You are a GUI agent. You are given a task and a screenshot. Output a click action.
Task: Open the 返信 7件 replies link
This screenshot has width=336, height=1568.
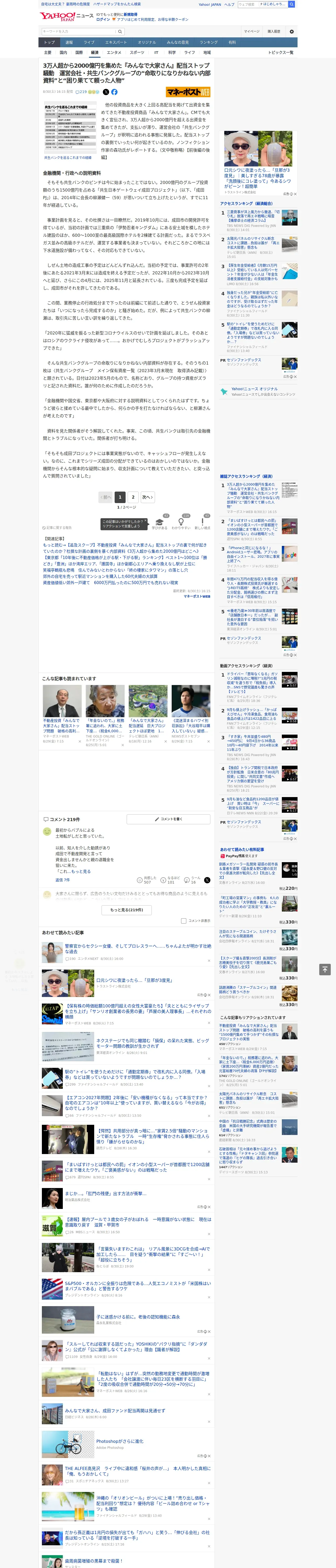coord(63,880)
